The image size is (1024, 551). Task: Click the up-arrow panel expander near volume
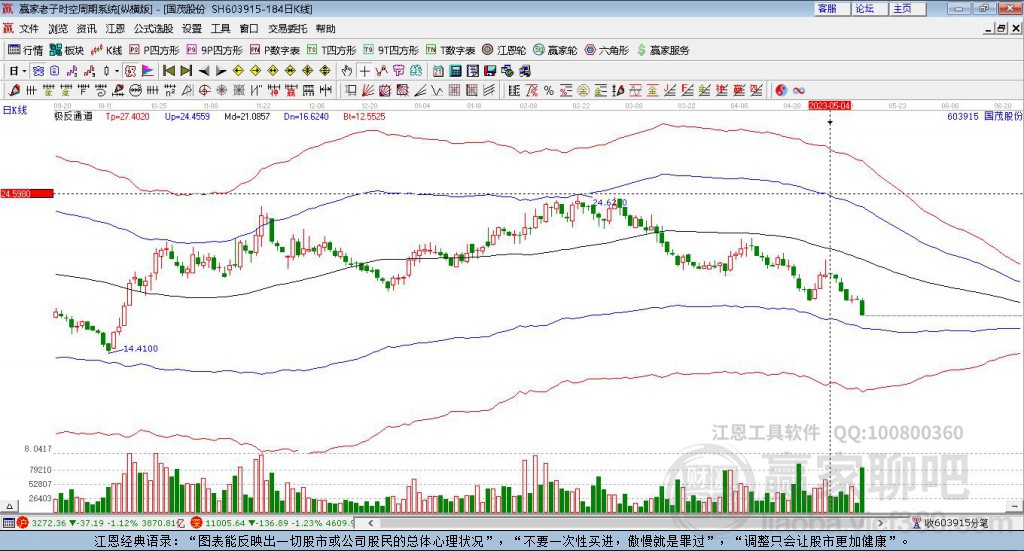pyautogui.click(x=9, y=506)
